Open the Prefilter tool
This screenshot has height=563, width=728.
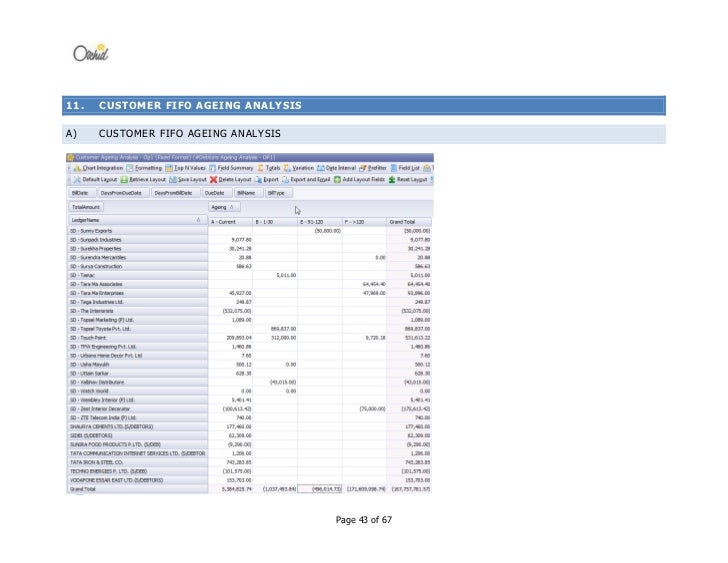point(373,168)
